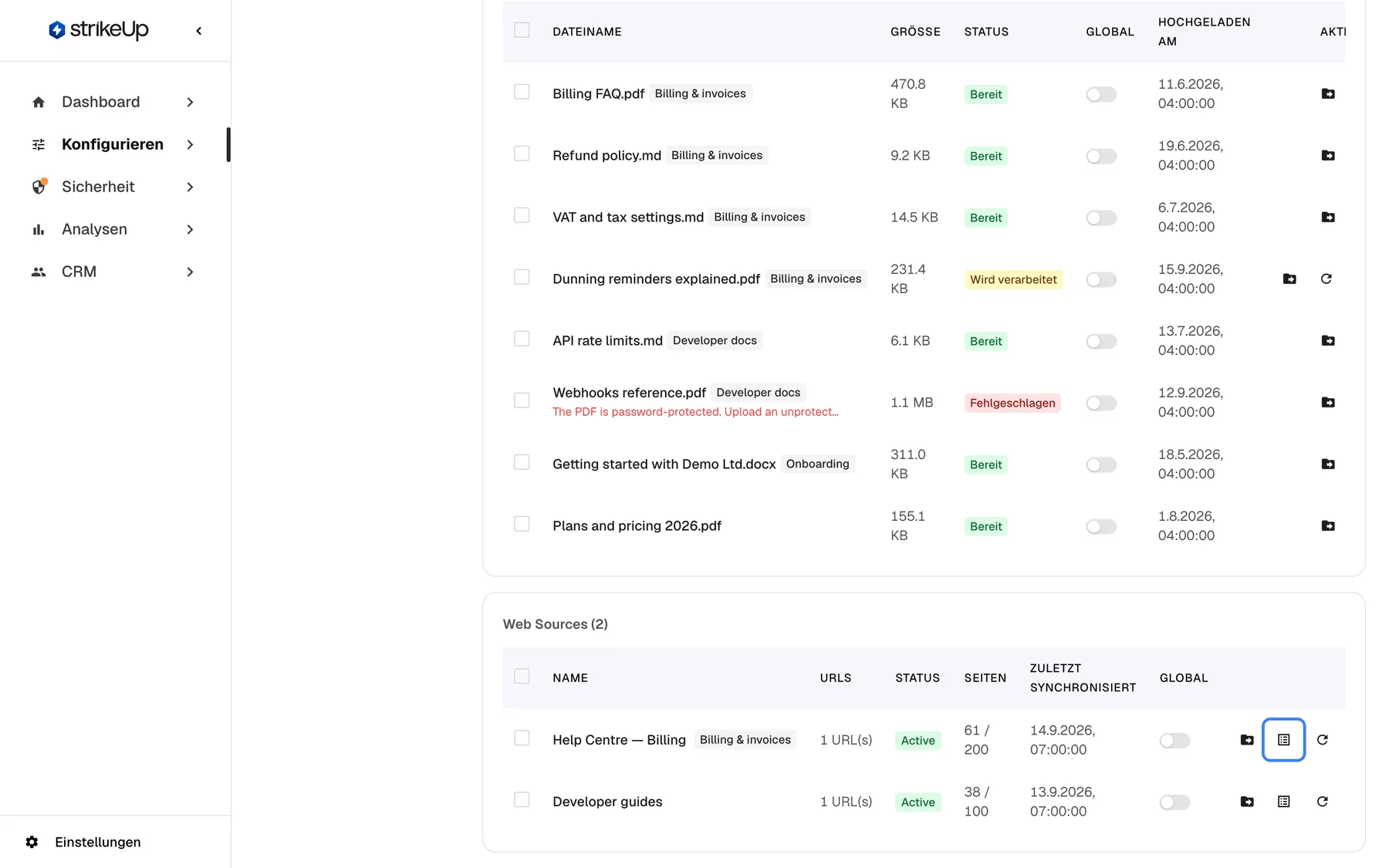The image size is (1389, 868).
Task: Move Billing FAQ.pdf to a folder
Action: [1328, 93]
